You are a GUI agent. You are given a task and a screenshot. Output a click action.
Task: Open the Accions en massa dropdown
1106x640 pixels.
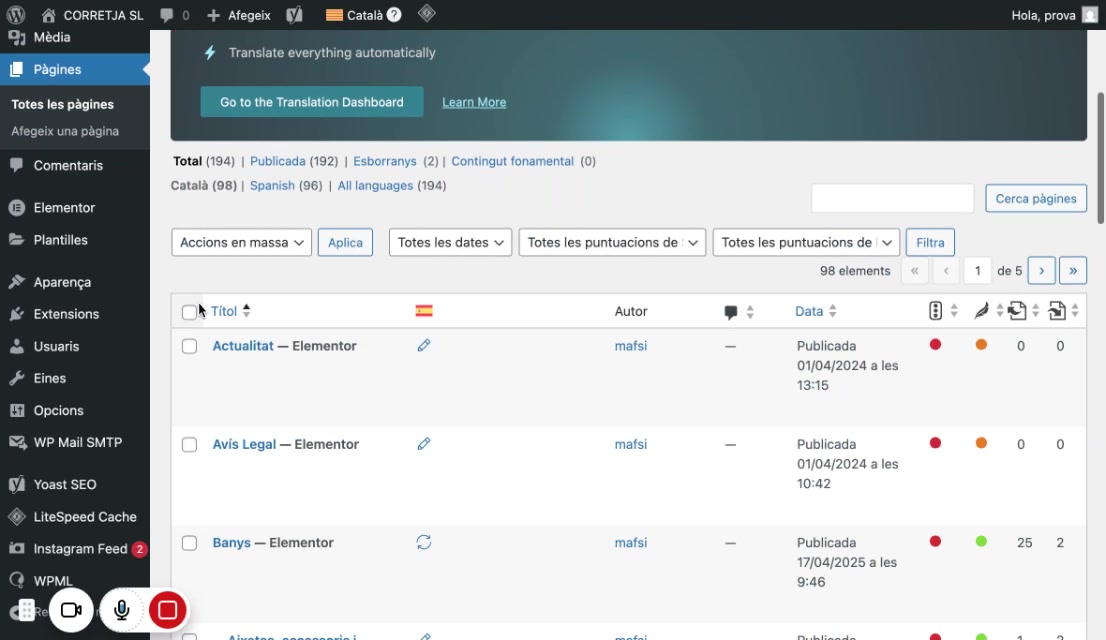pos(241,242)
